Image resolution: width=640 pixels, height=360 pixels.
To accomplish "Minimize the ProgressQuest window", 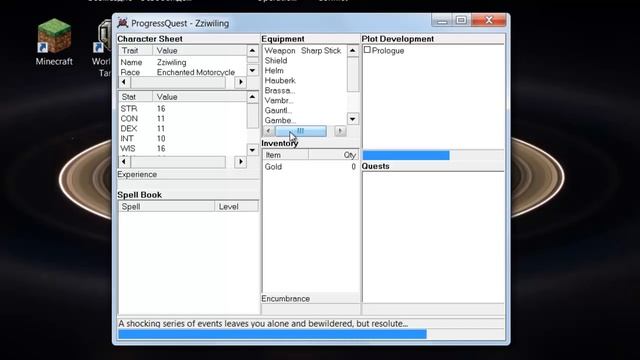I will [x=442, y=20].
